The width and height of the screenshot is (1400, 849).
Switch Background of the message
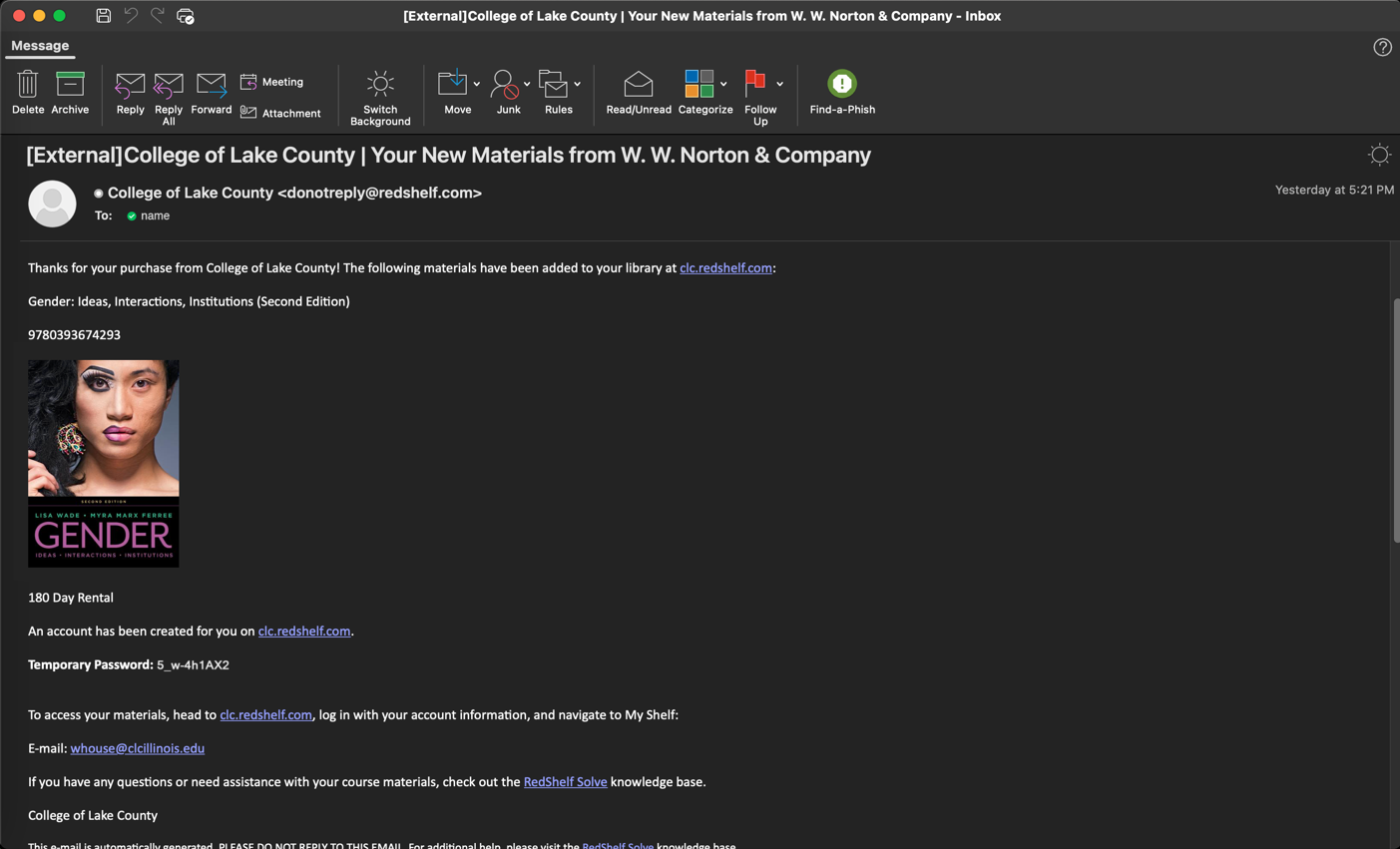click(380, 98)
